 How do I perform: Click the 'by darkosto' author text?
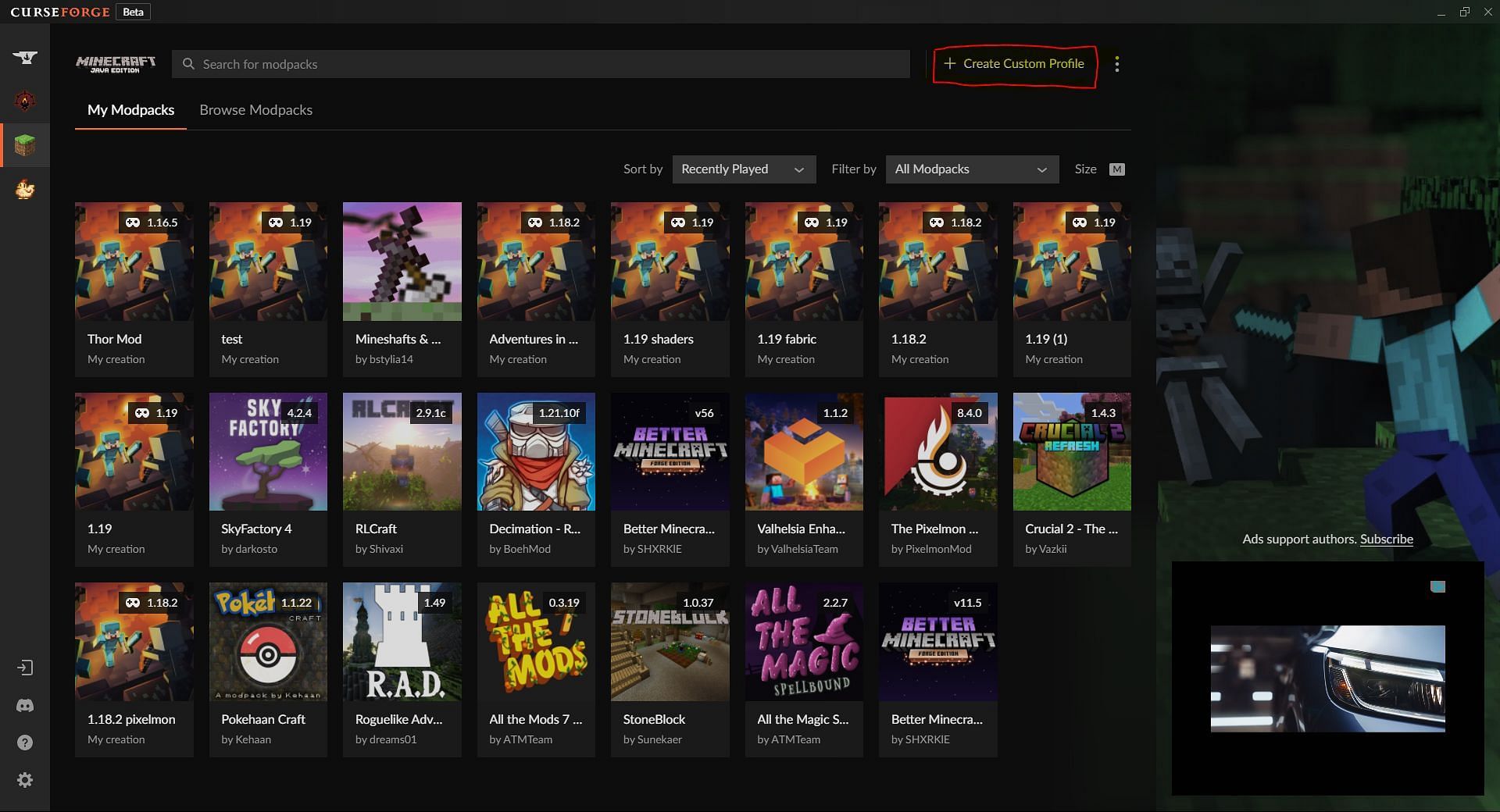pos(249,549)
